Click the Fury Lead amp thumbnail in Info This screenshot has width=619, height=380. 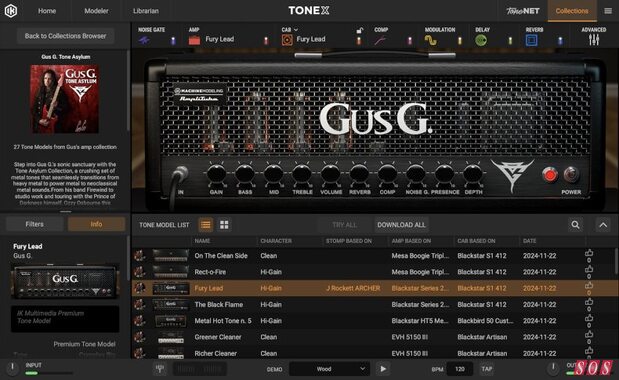point(65,282)
